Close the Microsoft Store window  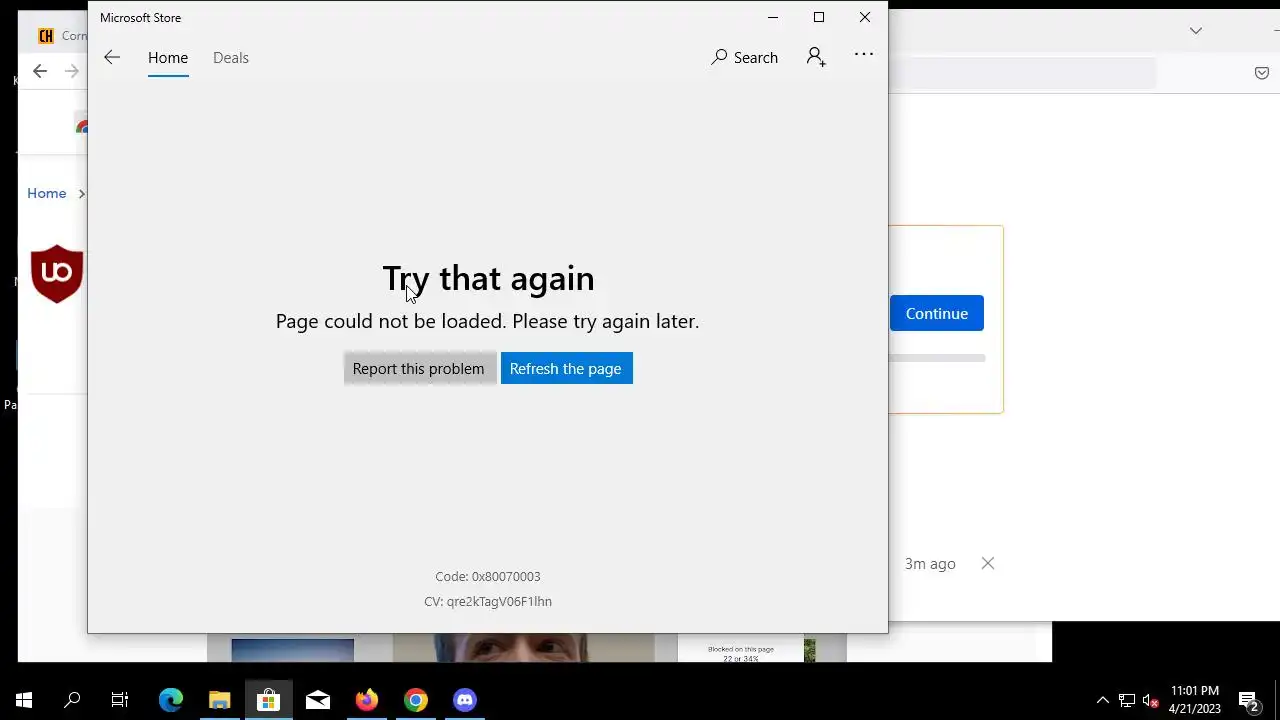pyautogui.click(x=865, y=17)
